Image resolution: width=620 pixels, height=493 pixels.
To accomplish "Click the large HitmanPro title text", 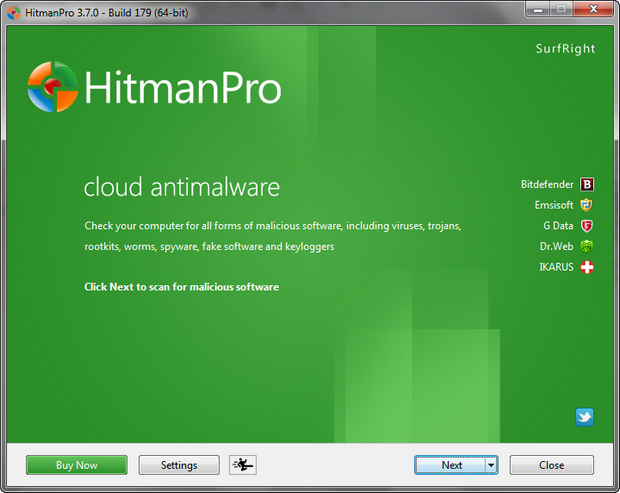I will 183,87.
